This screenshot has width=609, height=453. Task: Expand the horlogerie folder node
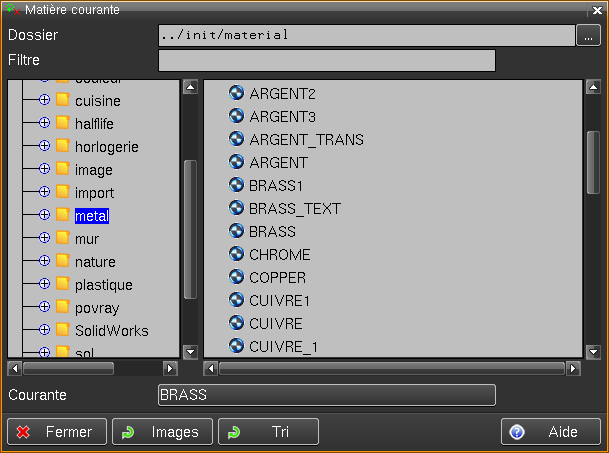click(44, 146)
